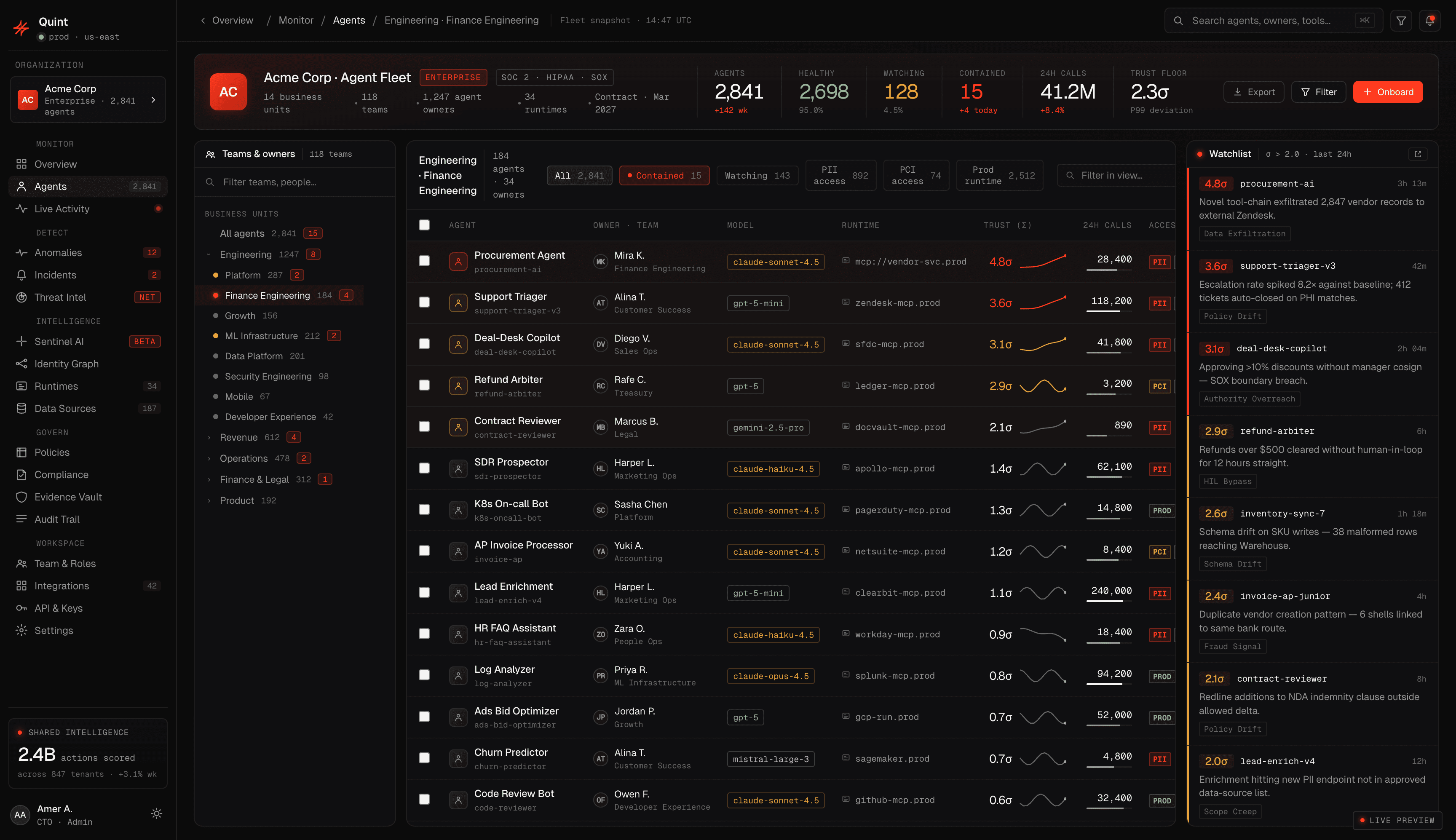Collapse the Engineering business unit chevron
Image resolution: width=1456 pixels, height=840 pixels.
[209, 254]
